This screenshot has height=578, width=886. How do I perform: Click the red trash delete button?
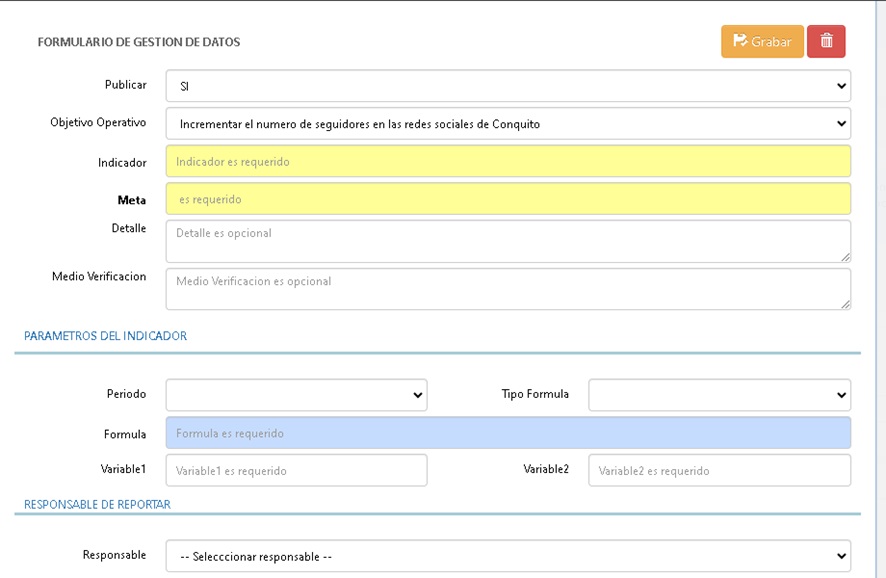coord(826,41)
